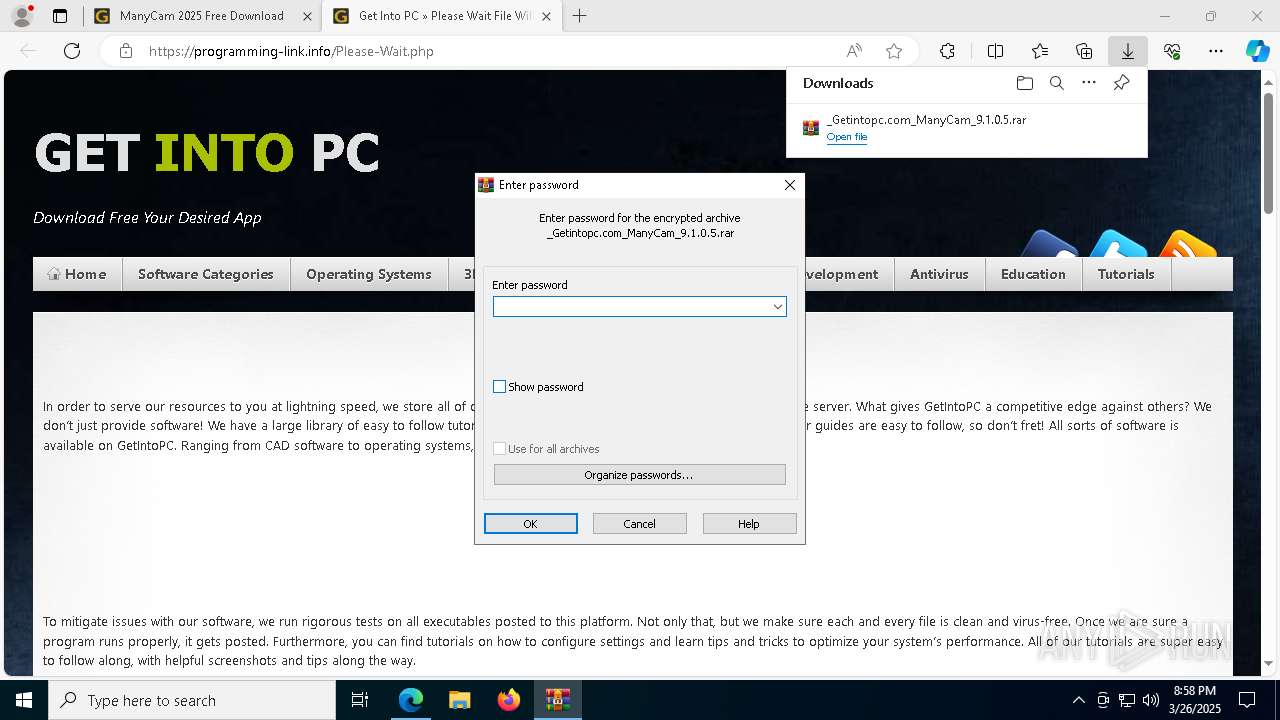Screen dimensions: 1280x720
Task: Open the Home menu item
Action: tap(78, 274)
